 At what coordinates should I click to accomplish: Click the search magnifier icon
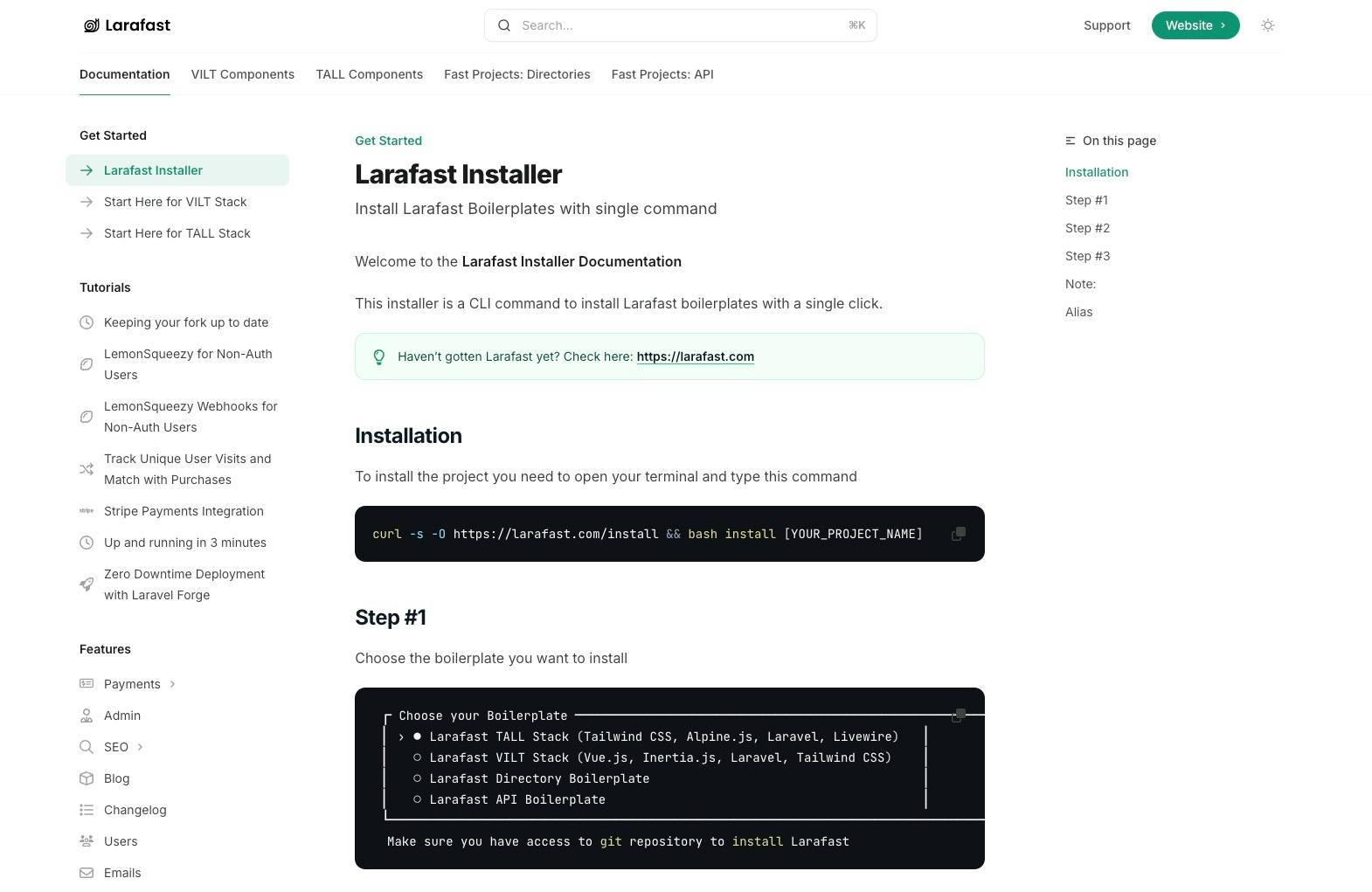coord(504,25)
